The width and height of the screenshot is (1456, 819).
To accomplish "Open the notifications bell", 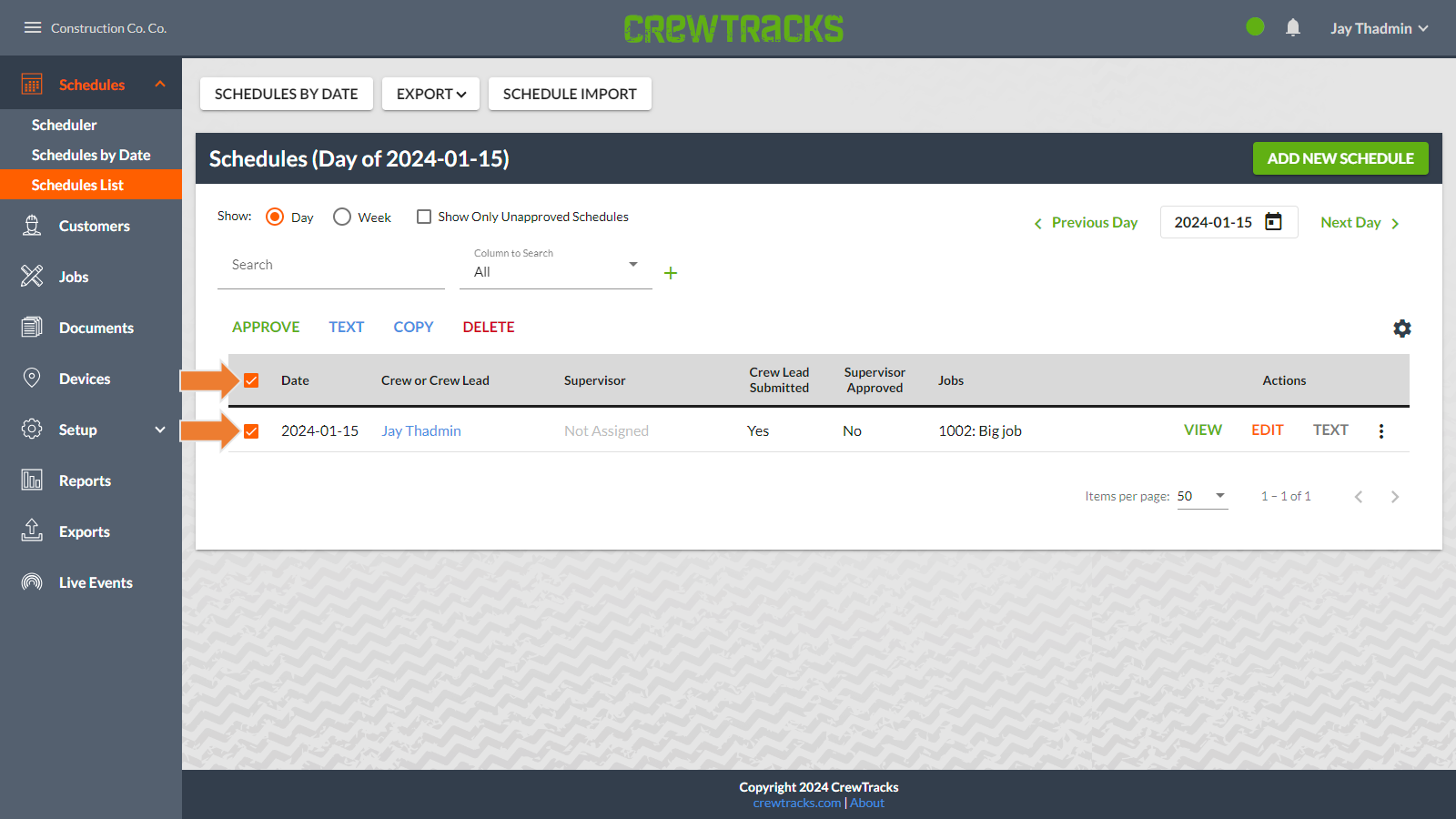I will click(1293, 27).
